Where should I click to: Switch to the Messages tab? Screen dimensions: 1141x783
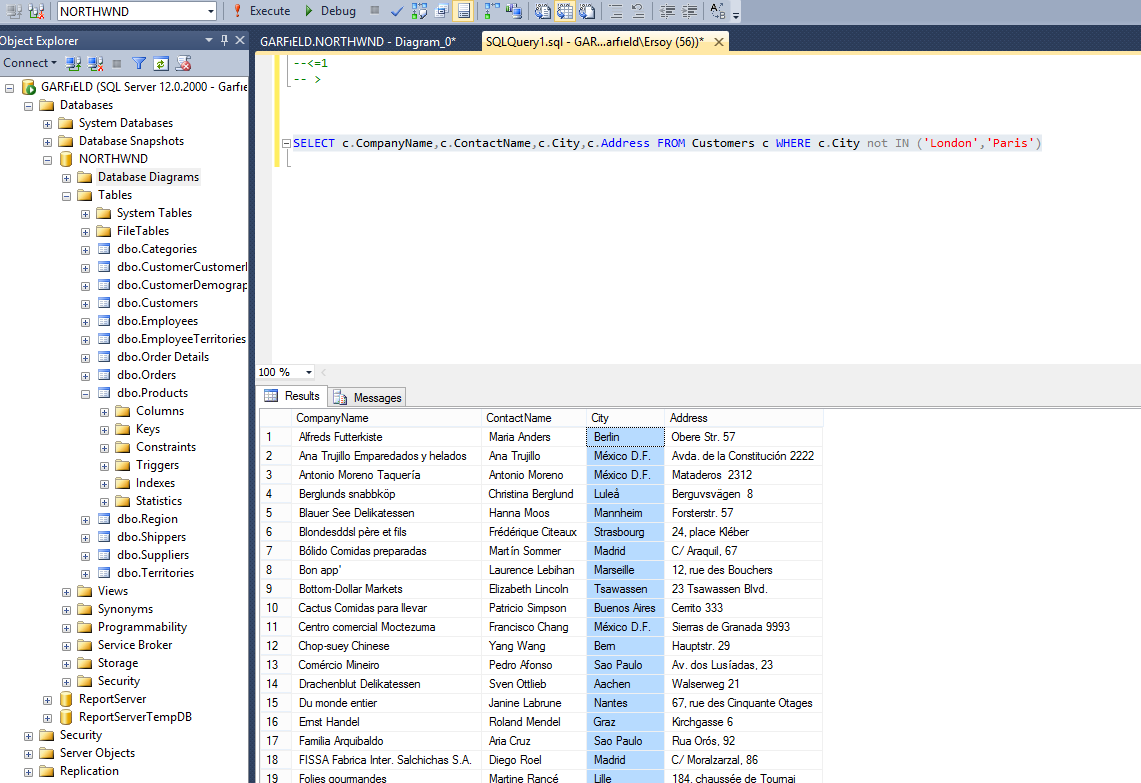coord(368,397)
